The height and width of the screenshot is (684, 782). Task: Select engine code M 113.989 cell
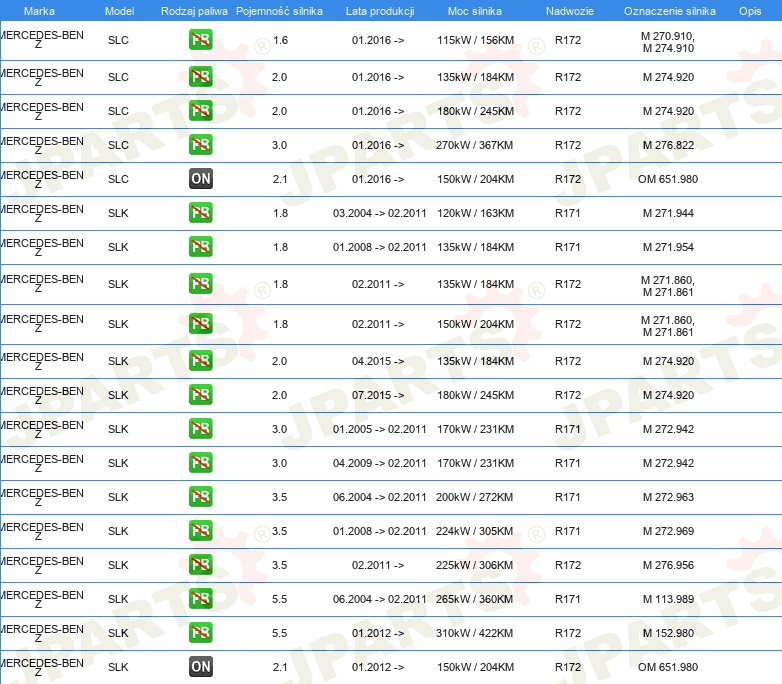pyautogui.click(x=668, y=599)
